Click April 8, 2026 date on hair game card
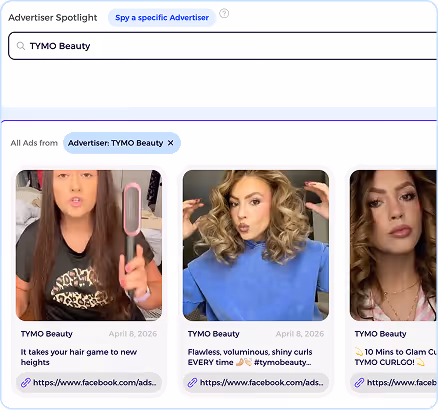Screen dimensions: 438x410 click(x=133, y=334)
